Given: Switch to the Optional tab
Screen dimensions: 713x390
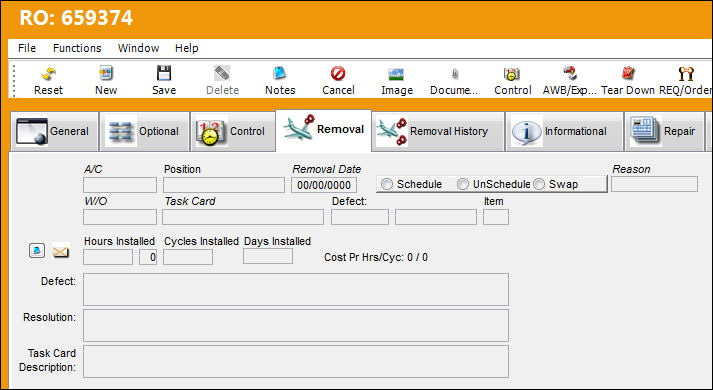Looking at the screenshot, I should pyautogui.click(x=145, y=131).
